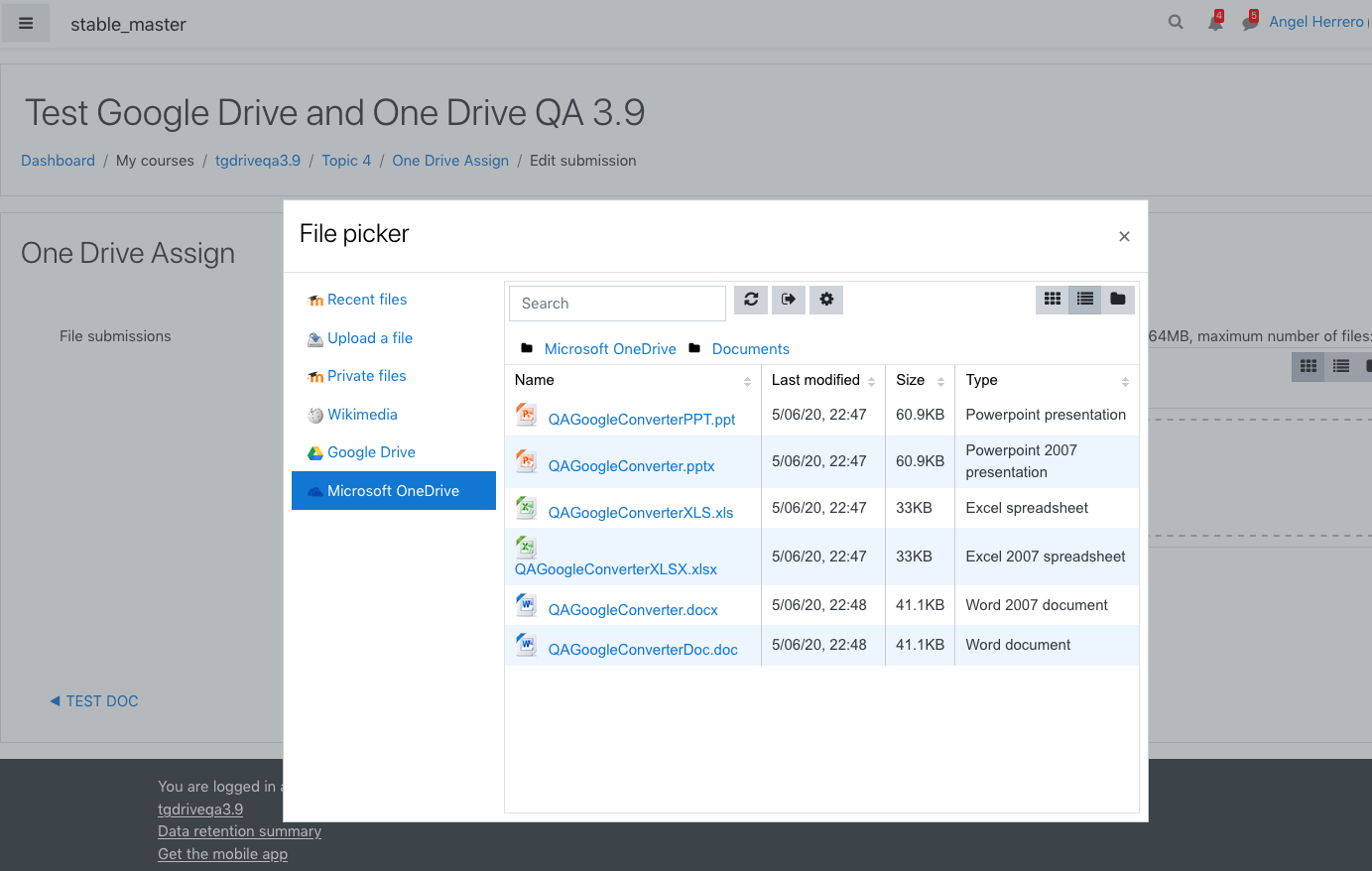Choose the QAGoogleConverter.docx file

pos(633,610)
